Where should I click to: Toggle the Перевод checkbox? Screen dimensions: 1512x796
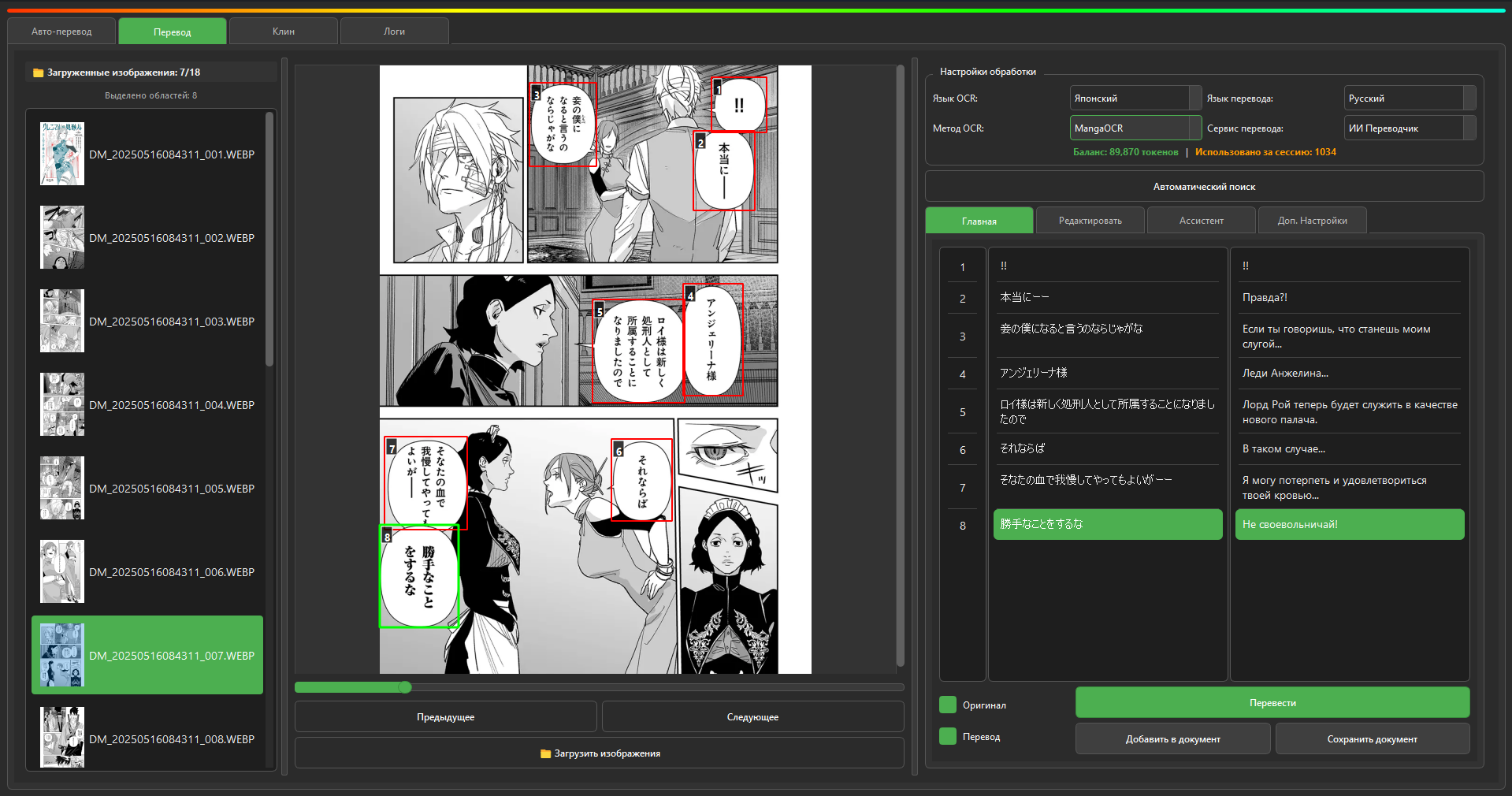point(948,736)
